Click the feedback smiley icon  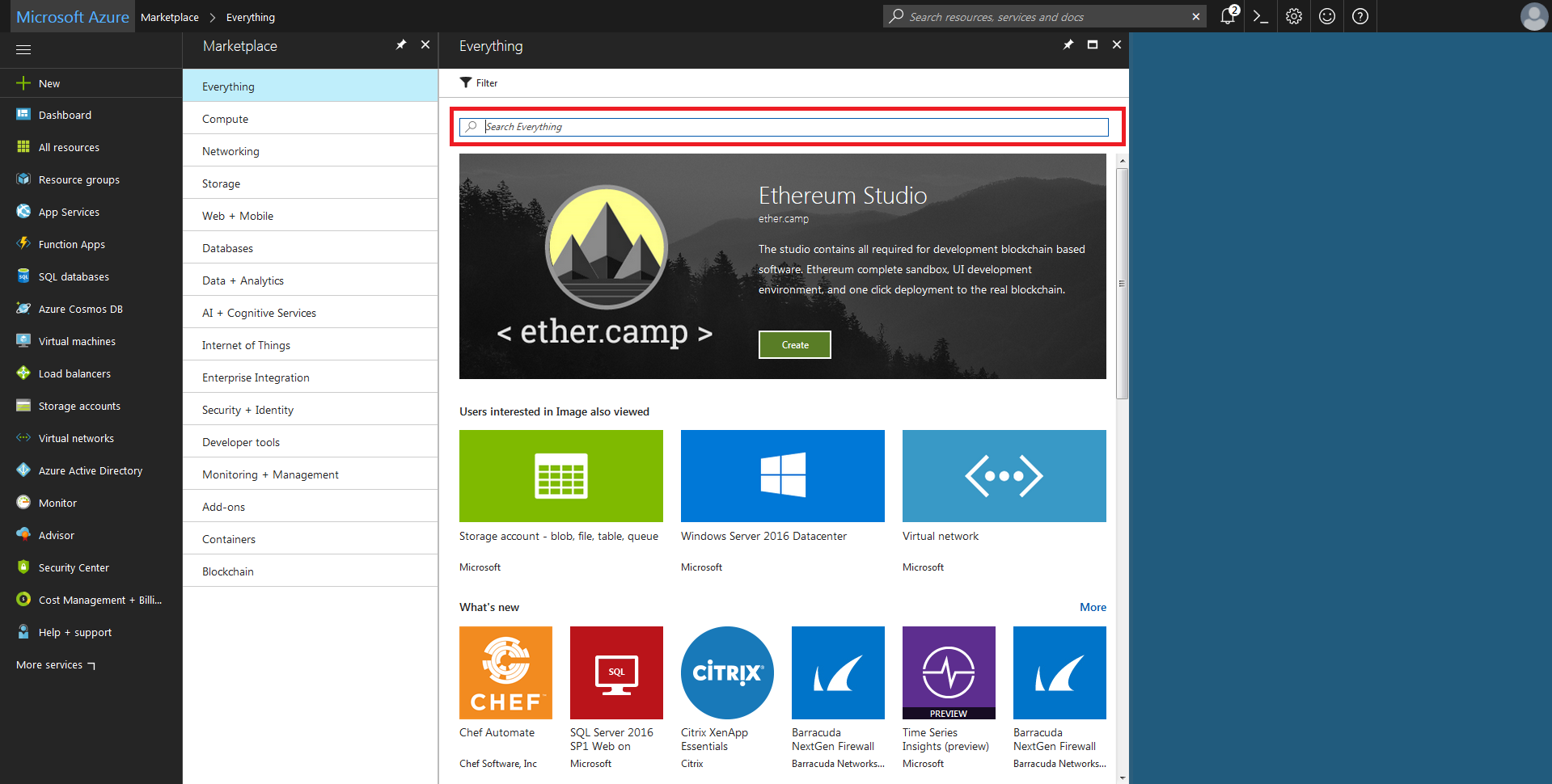point(1327,16)
